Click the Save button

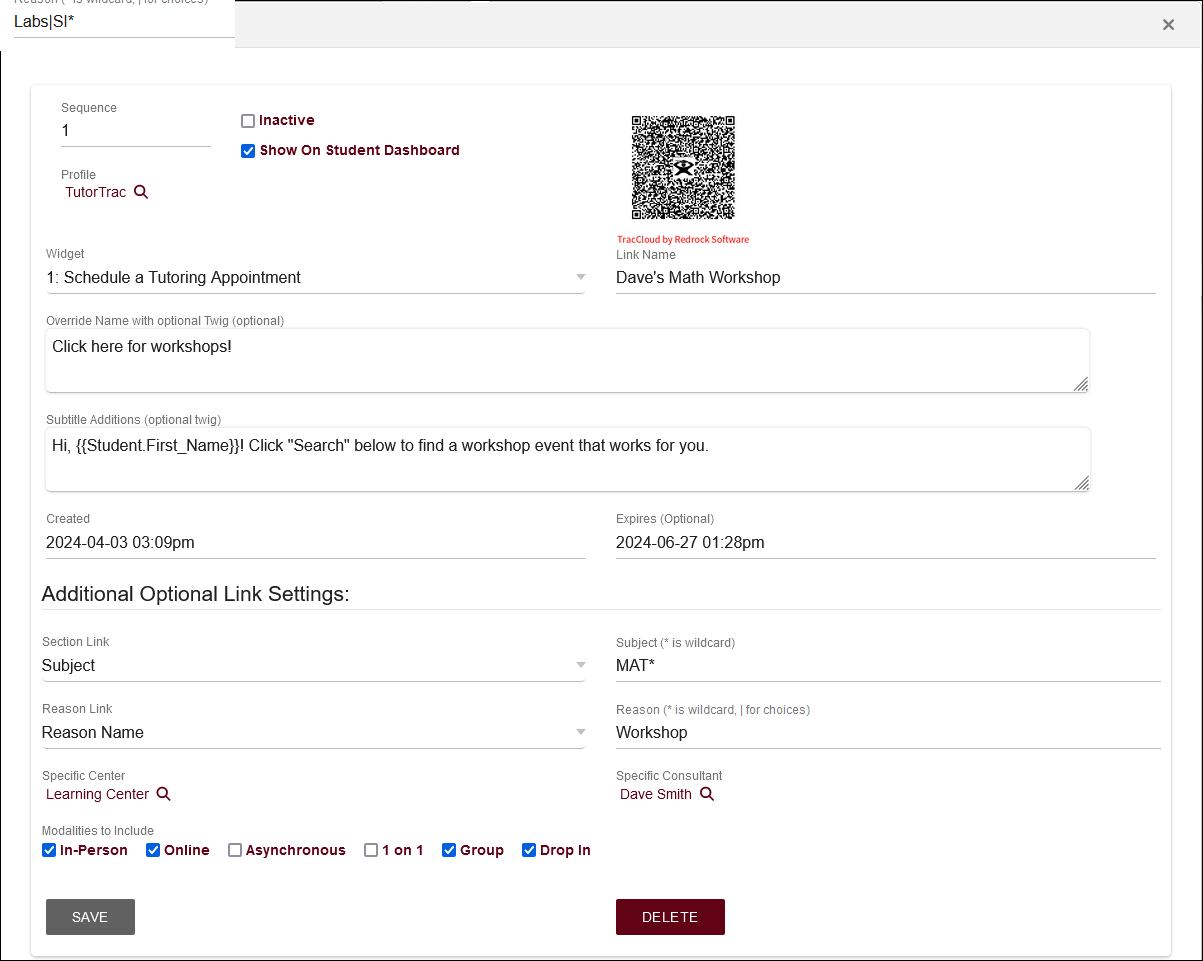pyautogui.click(x=90, y=917)
